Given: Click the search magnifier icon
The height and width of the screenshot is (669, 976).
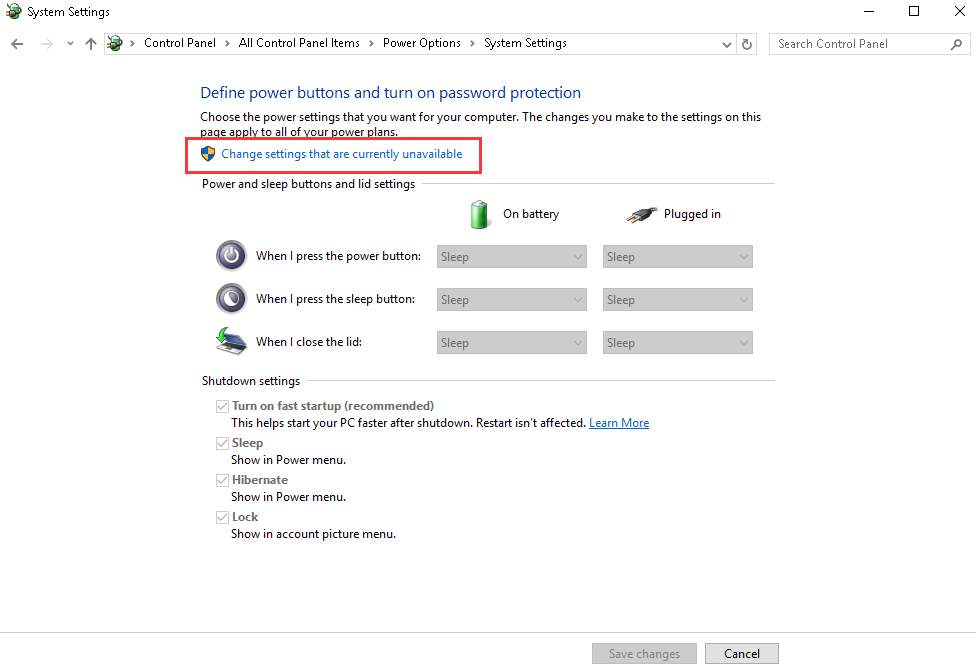Looking at the screenshot, I should click(956, 44).
